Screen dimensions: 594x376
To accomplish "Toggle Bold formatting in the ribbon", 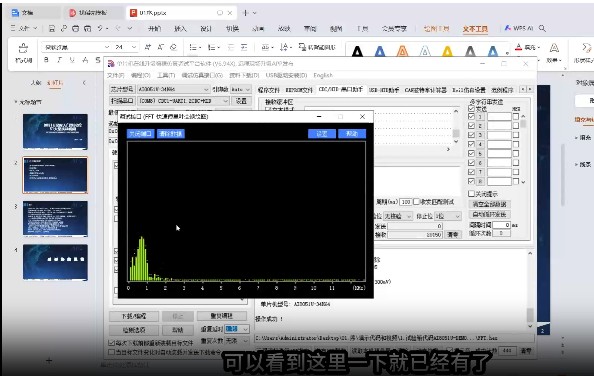I will tap(46, 59).
